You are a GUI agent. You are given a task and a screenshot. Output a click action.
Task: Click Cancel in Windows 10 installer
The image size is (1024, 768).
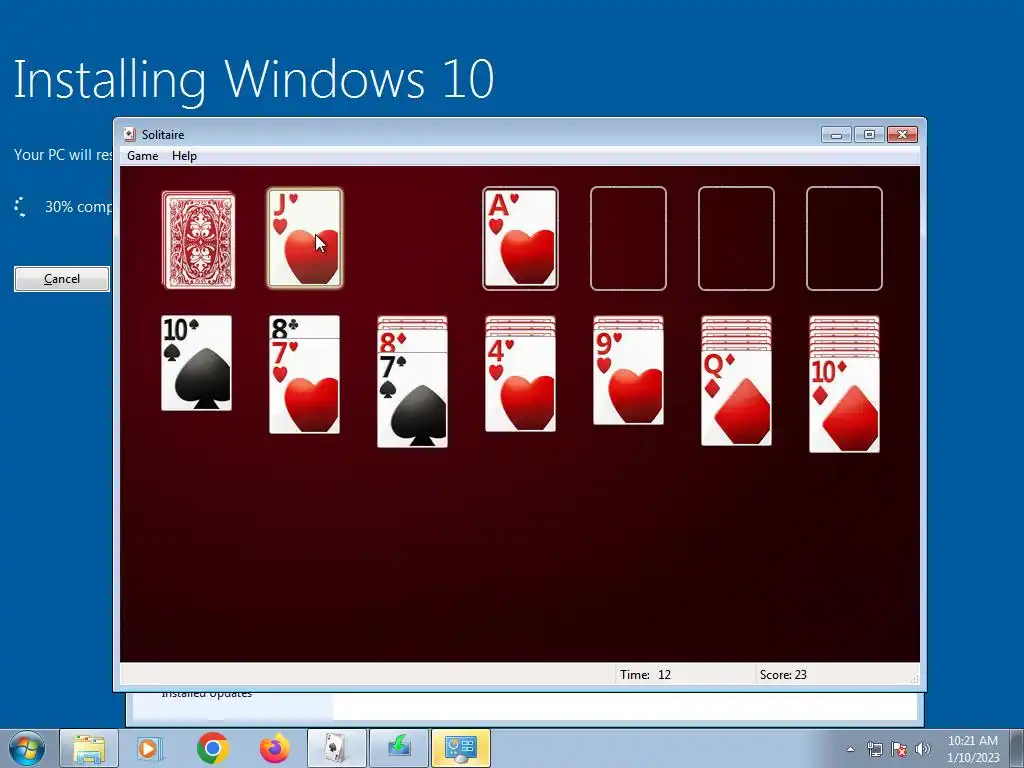pyautogui.click(x=62, y=279)
